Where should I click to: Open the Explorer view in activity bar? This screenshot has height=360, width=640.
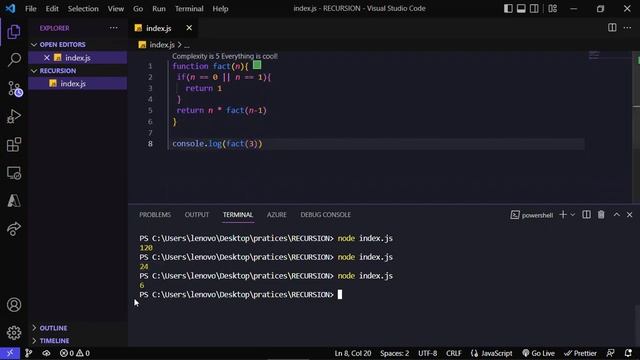(14, 32)
